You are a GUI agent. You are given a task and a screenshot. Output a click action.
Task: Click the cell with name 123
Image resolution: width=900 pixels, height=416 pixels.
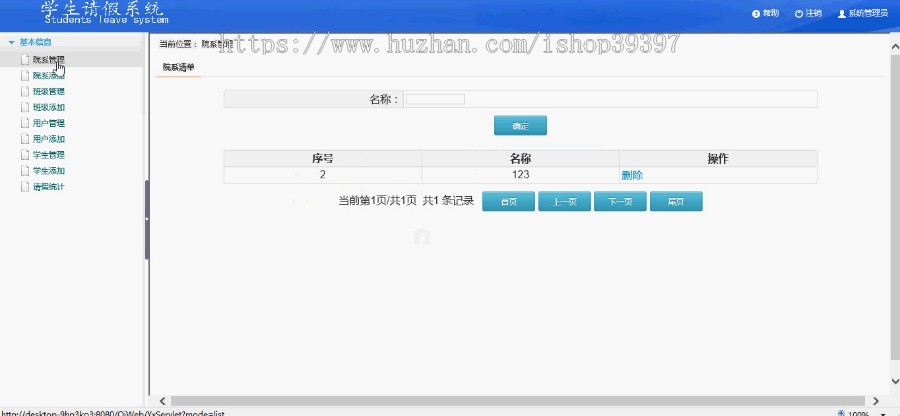(520, 175)
